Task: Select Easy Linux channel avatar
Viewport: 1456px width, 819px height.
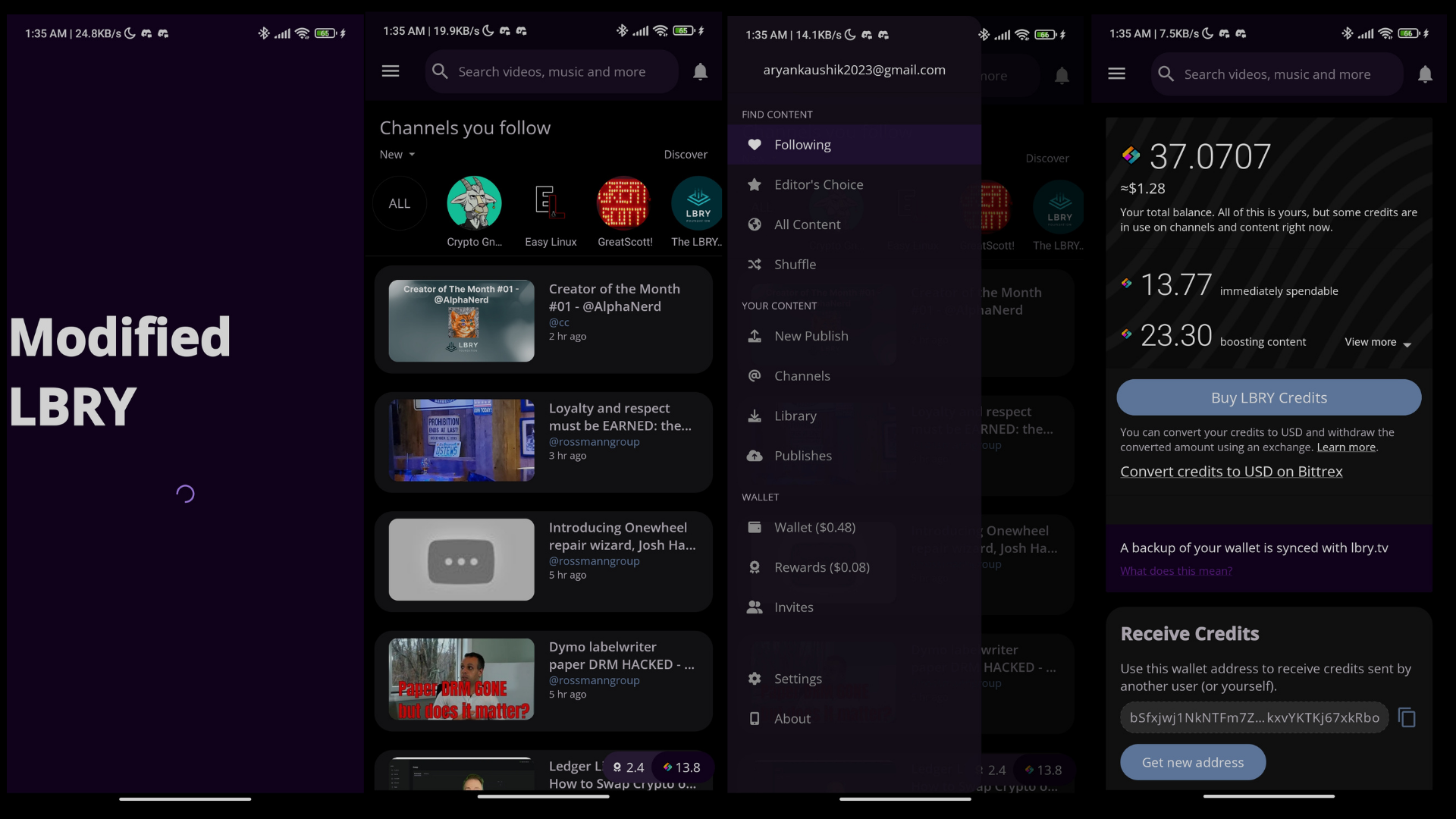Action: pyautogui.click(x=550, y=203)
